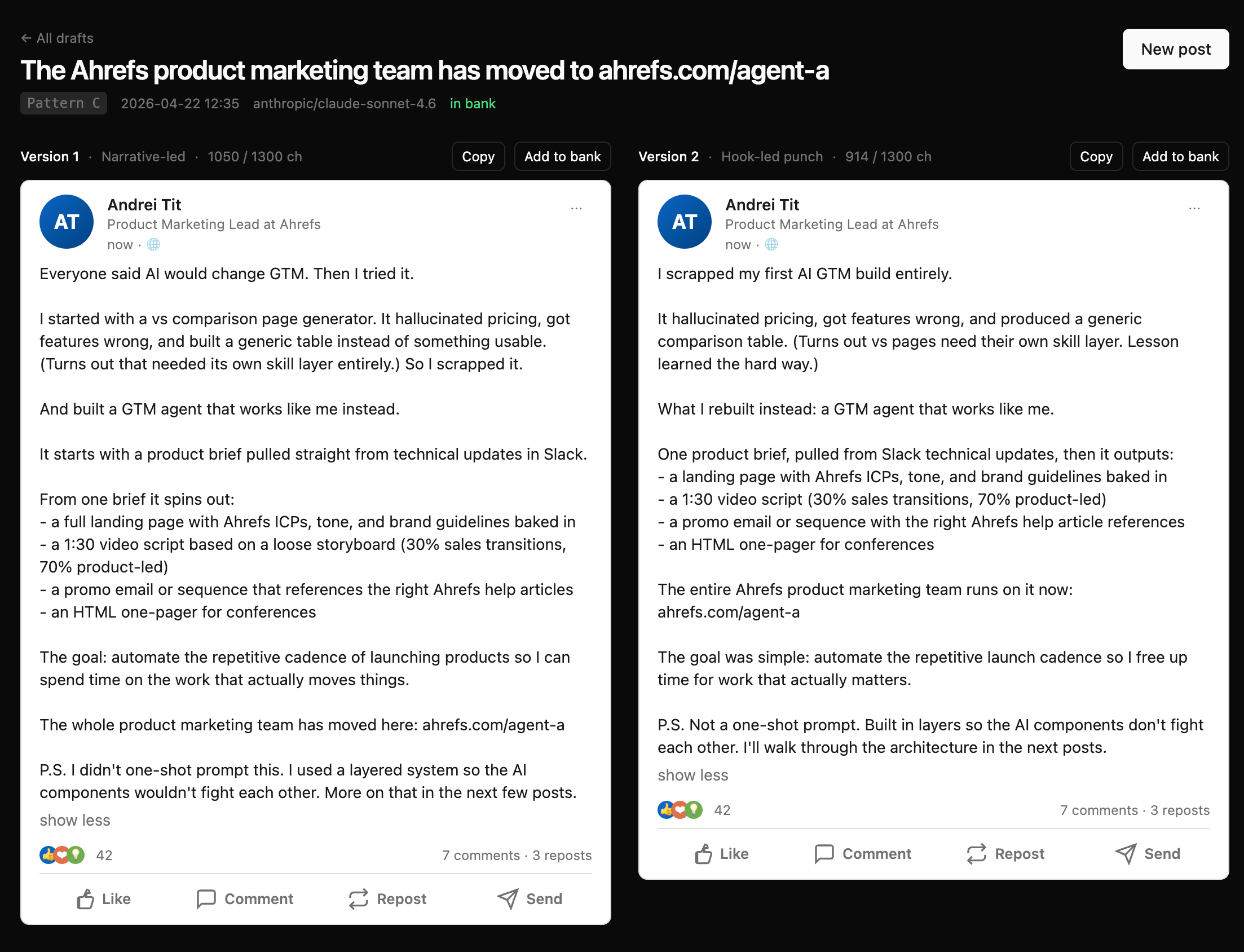This screenshot has height=952, width=1244.
Task: Copy the Version 1 draft text
Action: [x=478, y=156]
